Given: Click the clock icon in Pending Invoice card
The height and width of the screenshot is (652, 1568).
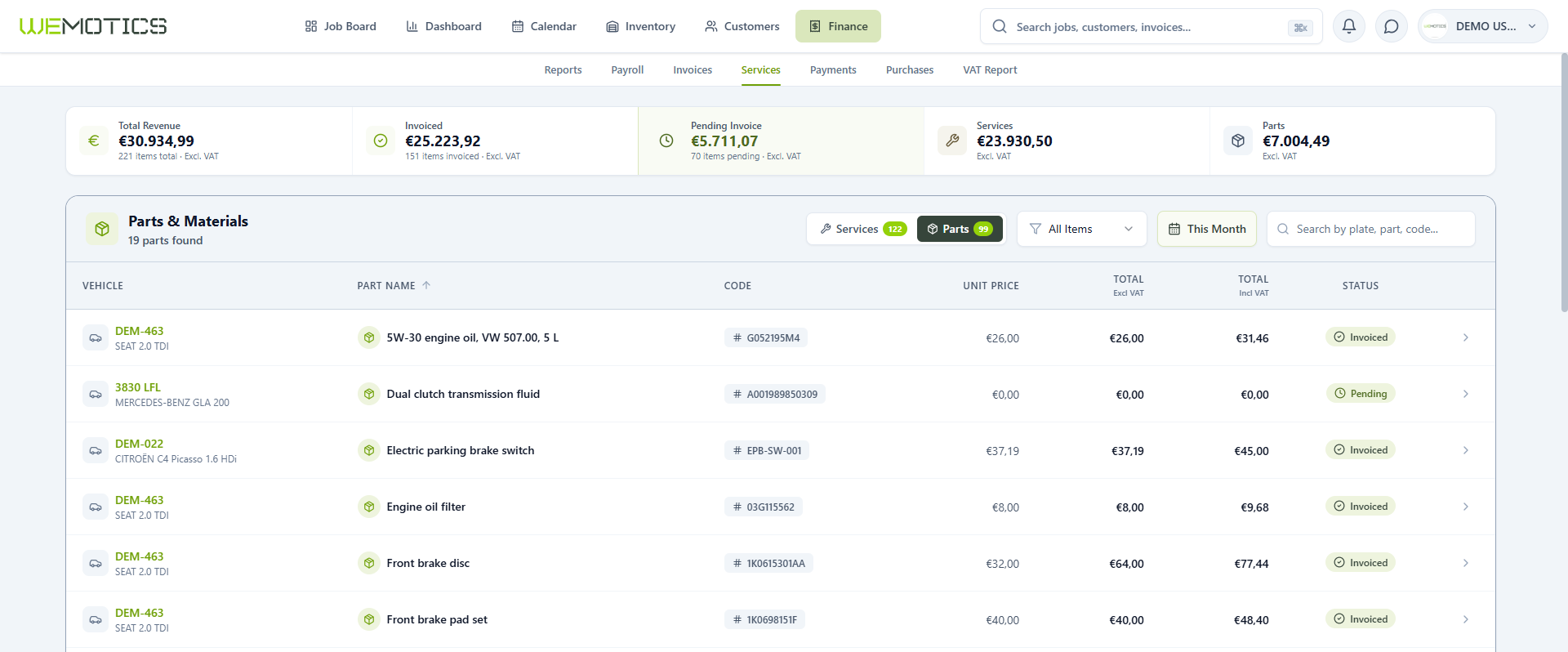Looking at the screenshot, I should click(x=666, y=141).
